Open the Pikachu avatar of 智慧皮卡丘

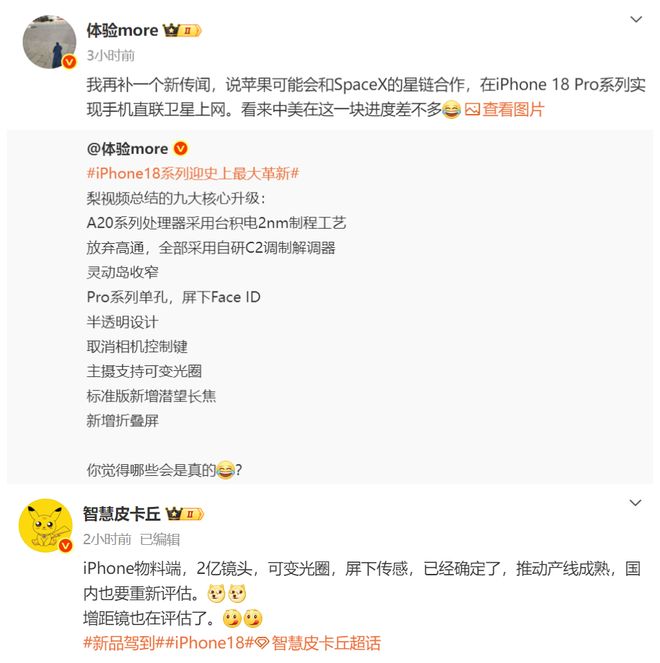(x=46, y=526)
